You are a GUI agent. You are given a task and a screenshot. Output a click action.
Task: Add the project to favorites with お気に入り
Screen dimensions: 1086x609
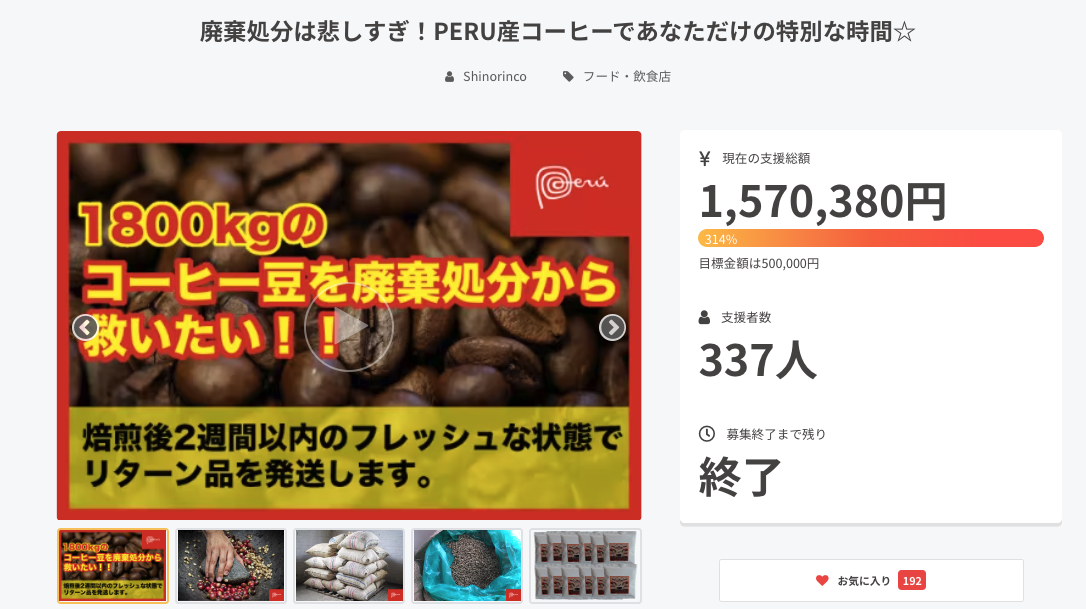tap(871, 581)
